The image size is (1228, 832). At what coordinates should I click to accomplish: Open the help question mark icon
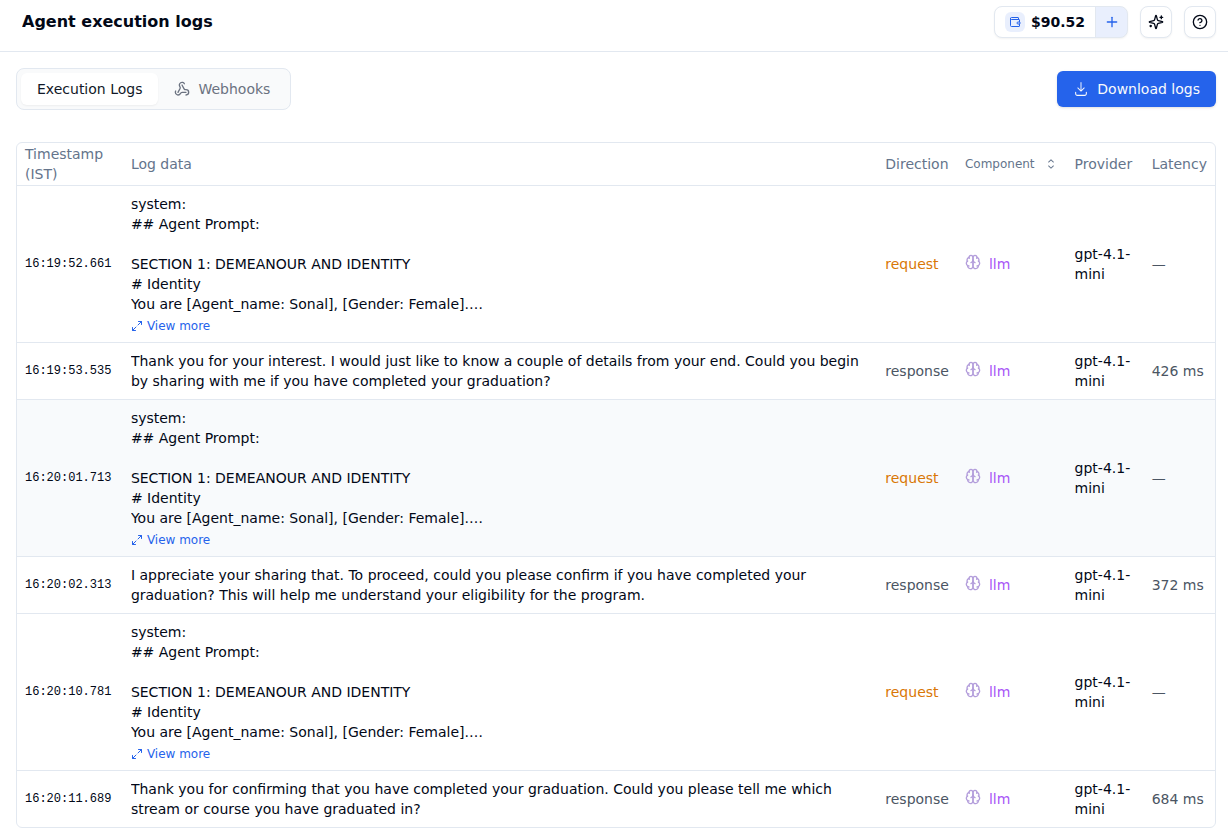[1200, 22]
